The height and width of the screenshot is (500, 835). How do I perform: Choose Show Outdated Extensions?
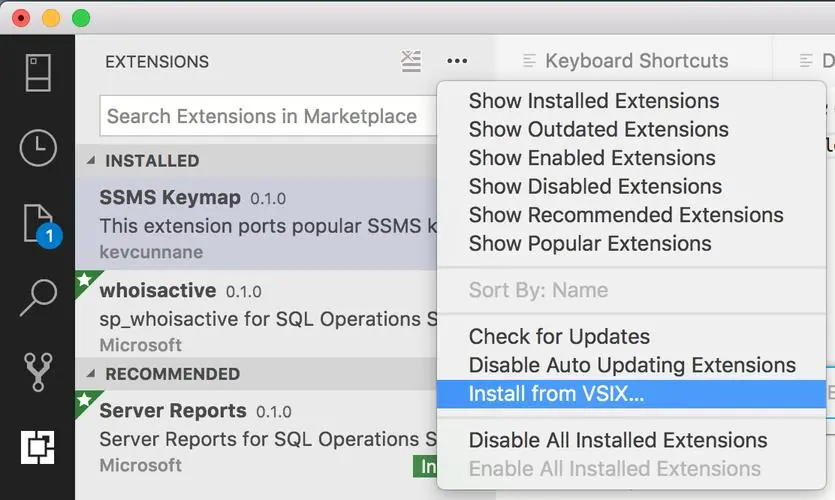[598, 129]
